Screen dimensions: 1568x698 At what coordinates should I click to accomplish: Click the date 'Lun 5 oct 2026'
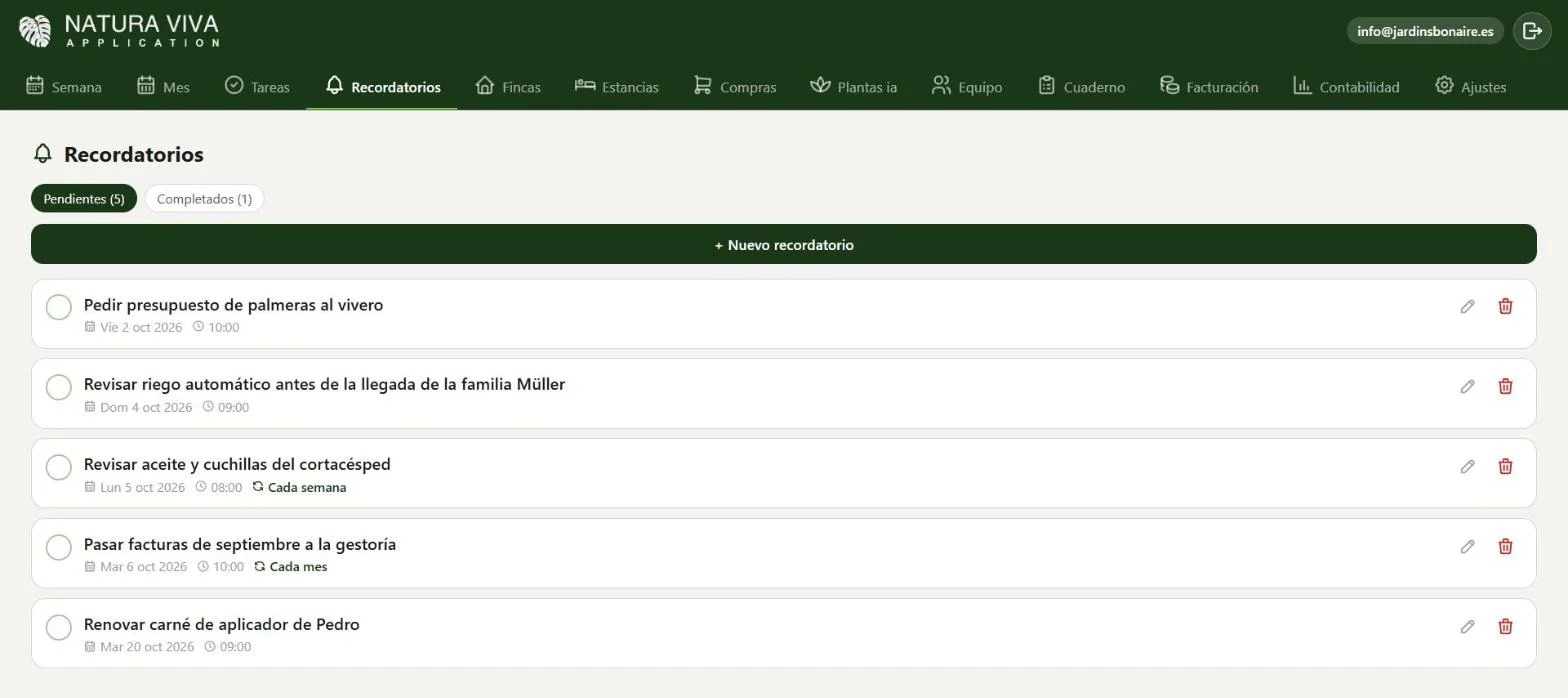click(142, 487)
